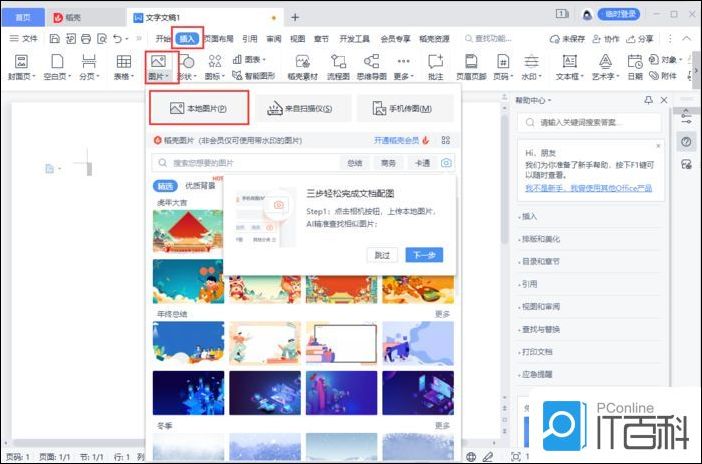Switch to the 审阅 ribbon tab
This screenshot has height=464, width=702.
[274, 39]
